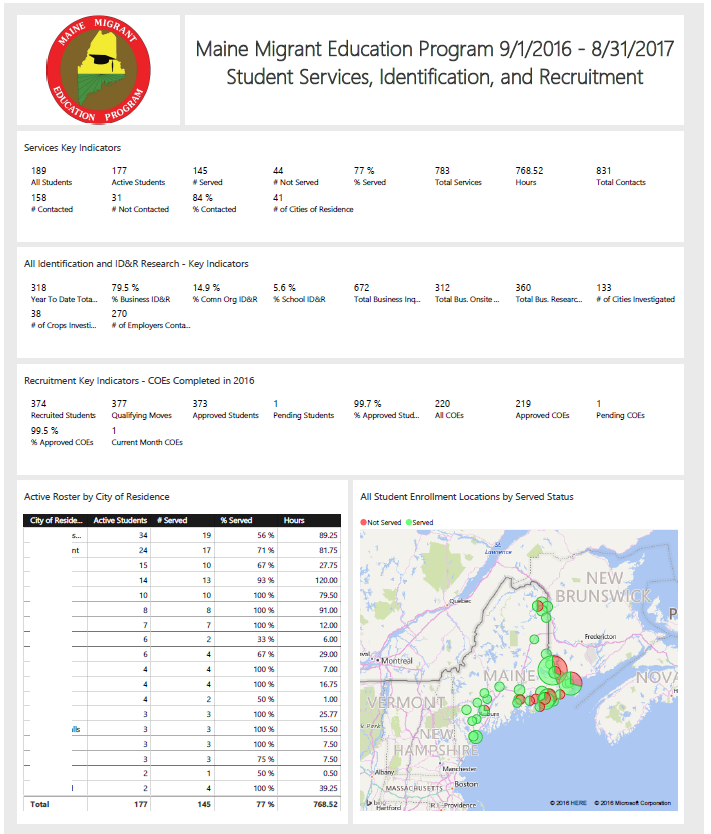The image size is (711, 834).
Task: Select the 1 Current Month COEs card
Action: (147, 436)
